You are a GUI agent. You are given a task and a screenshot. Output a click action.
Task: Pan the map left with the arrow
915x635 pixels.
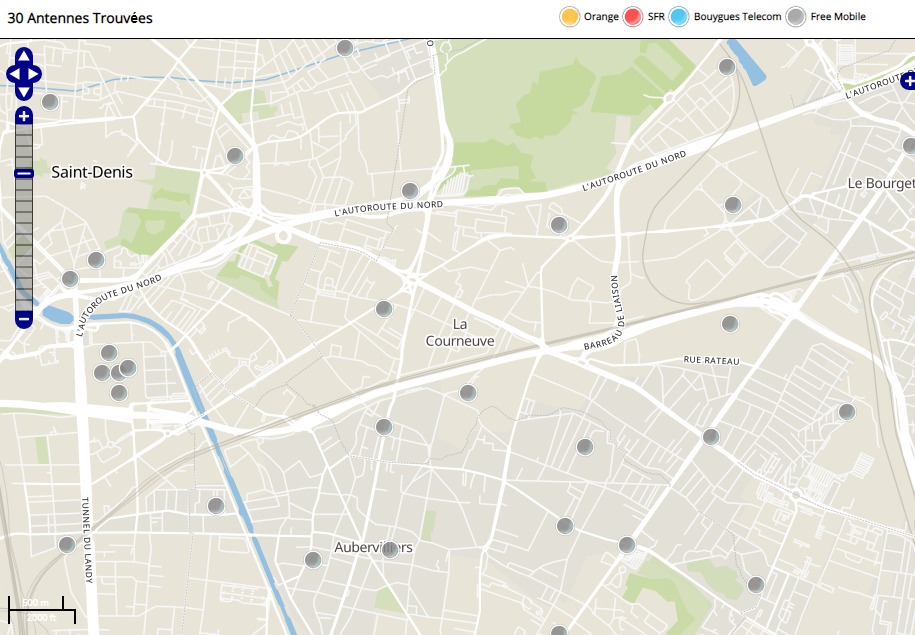(x=13, y=74)
